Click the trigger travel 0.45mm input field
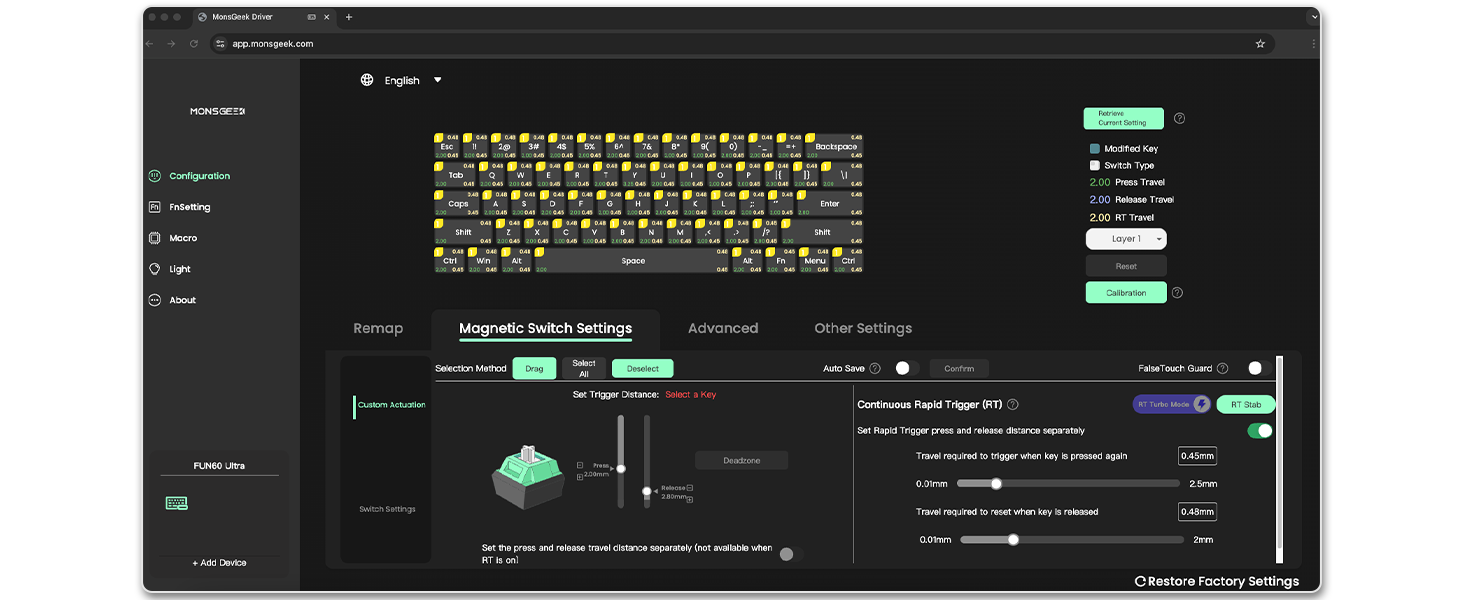 (x=1196, y=456)
